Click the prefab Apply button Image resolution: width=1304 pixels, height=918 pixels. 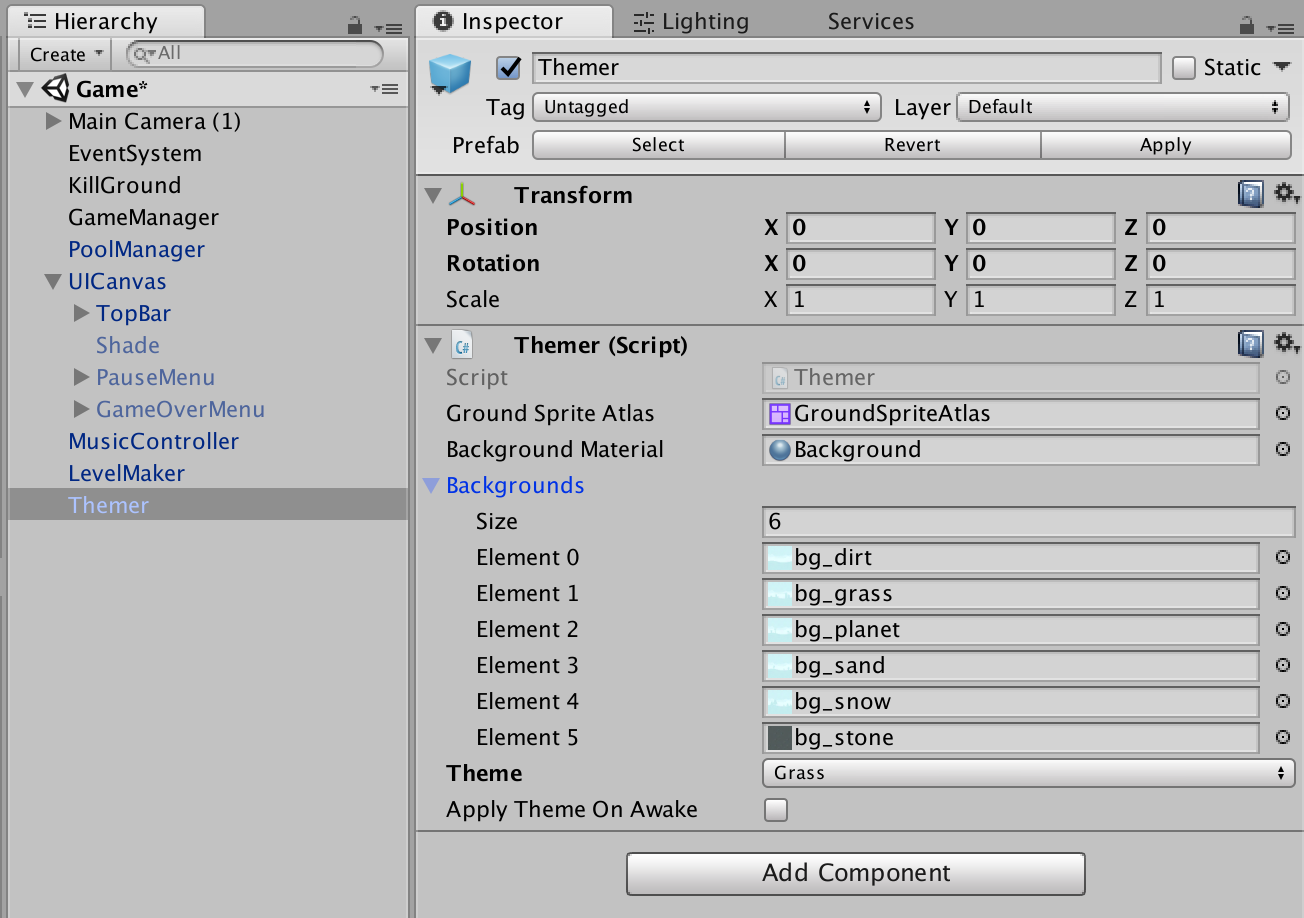coord(1166,145)
